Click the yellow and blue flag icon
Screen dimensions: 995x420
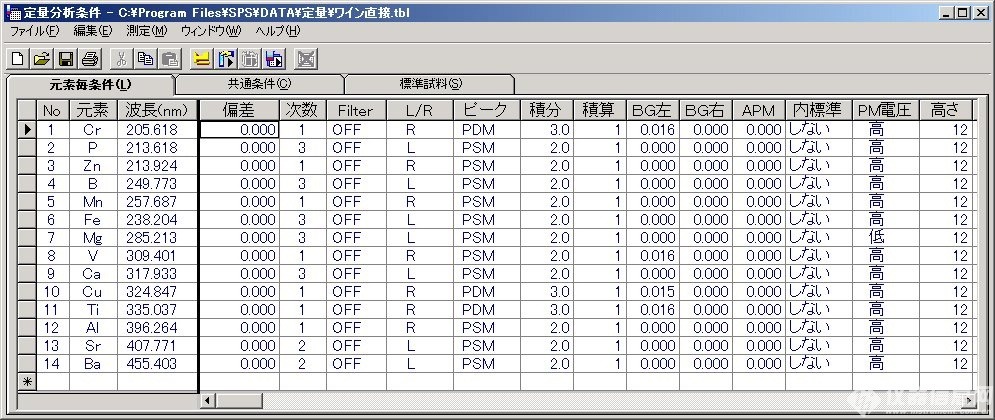pyautogui.click(x=226, y=59)
